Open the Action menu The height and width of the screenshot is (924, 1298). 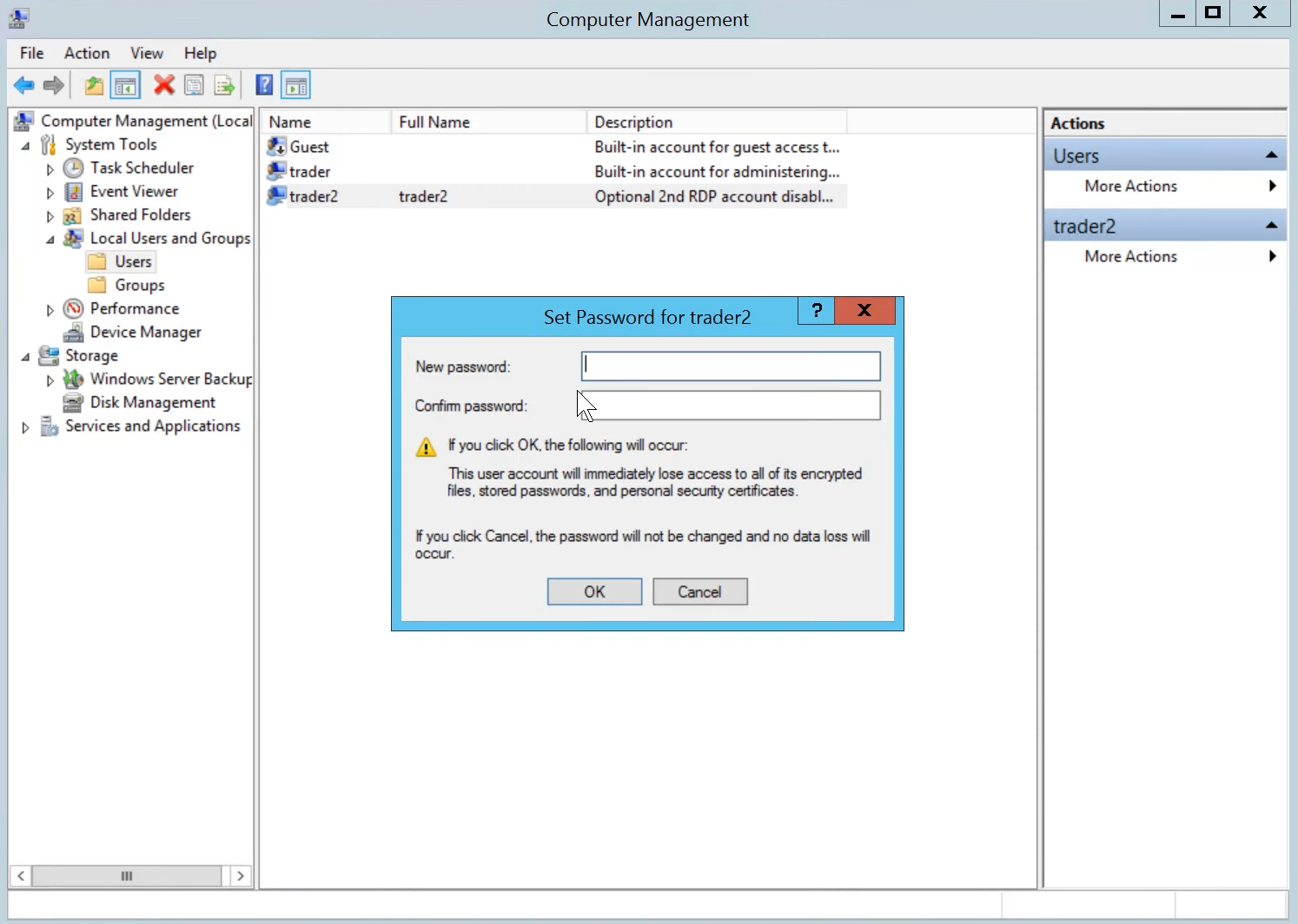pos(86,53)
